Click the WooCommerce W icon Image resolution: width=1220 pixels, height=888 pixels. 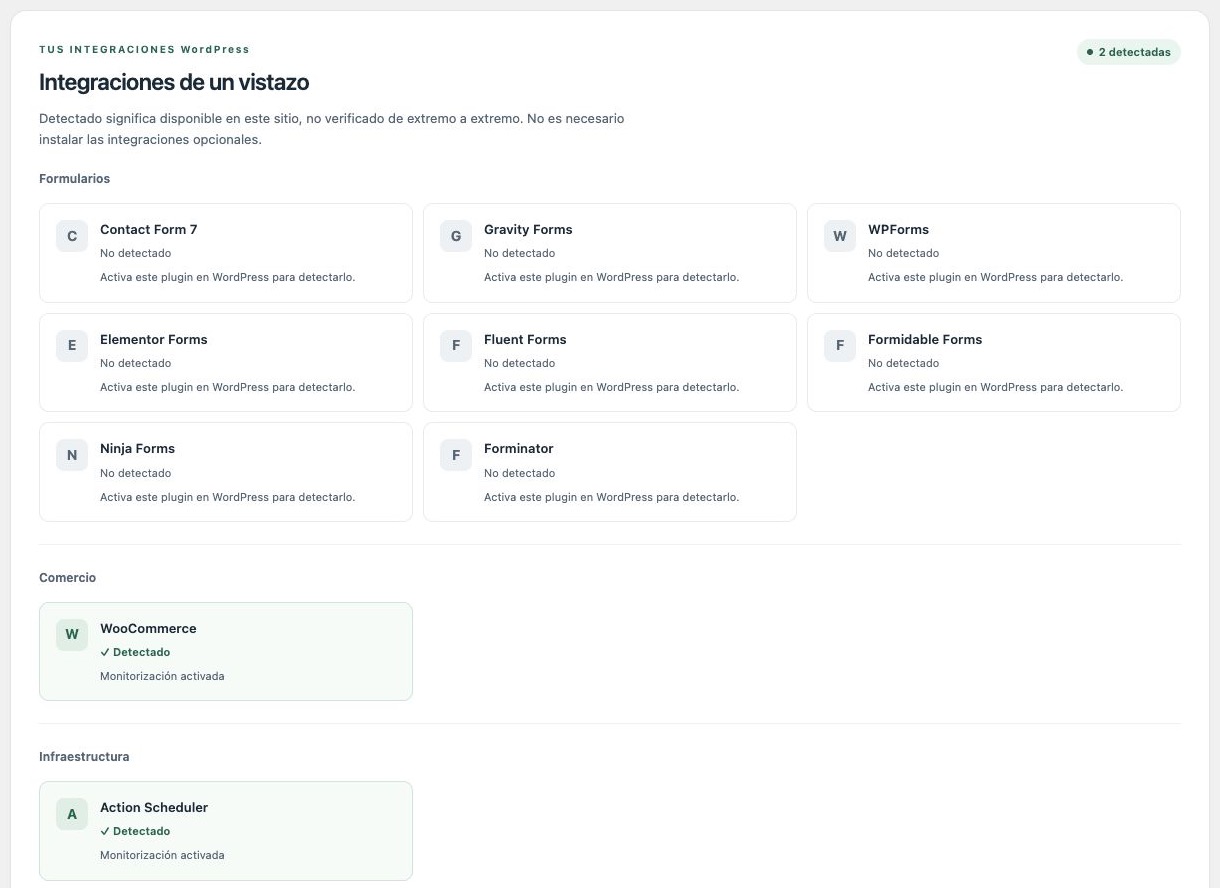pos(72,635)
